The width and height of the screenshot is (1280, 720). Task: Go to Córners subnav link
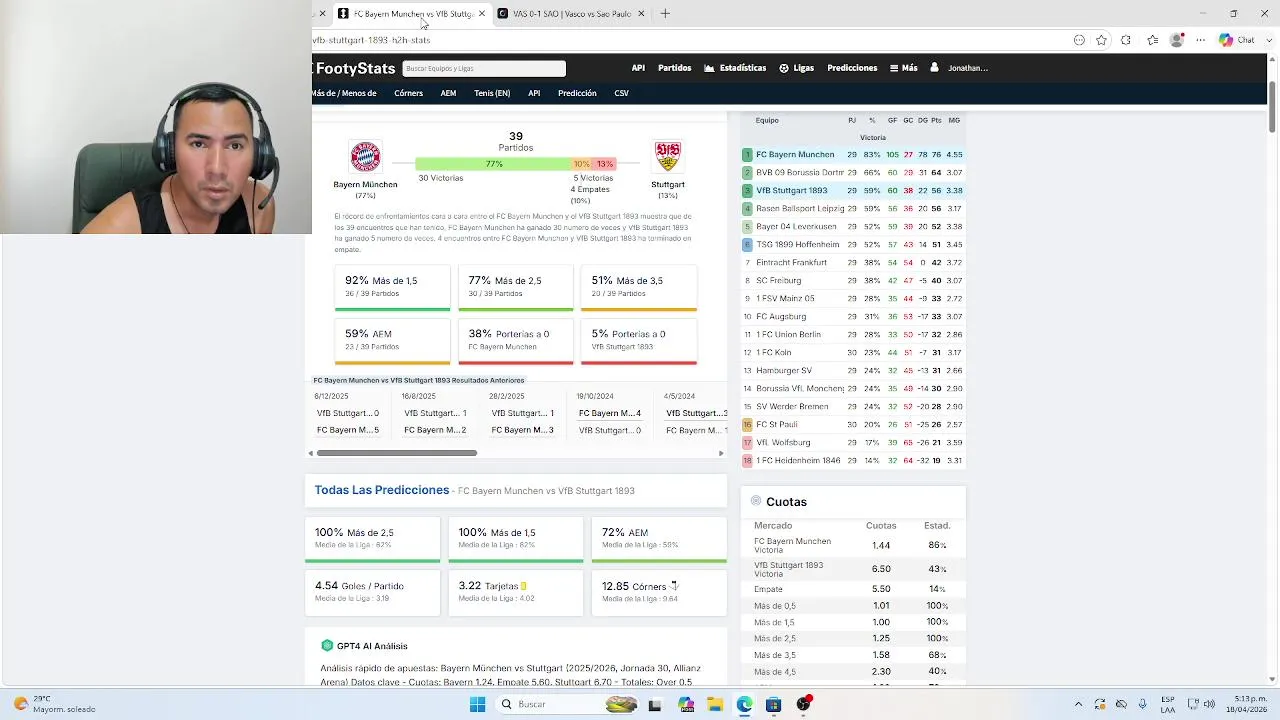(408, 93)
